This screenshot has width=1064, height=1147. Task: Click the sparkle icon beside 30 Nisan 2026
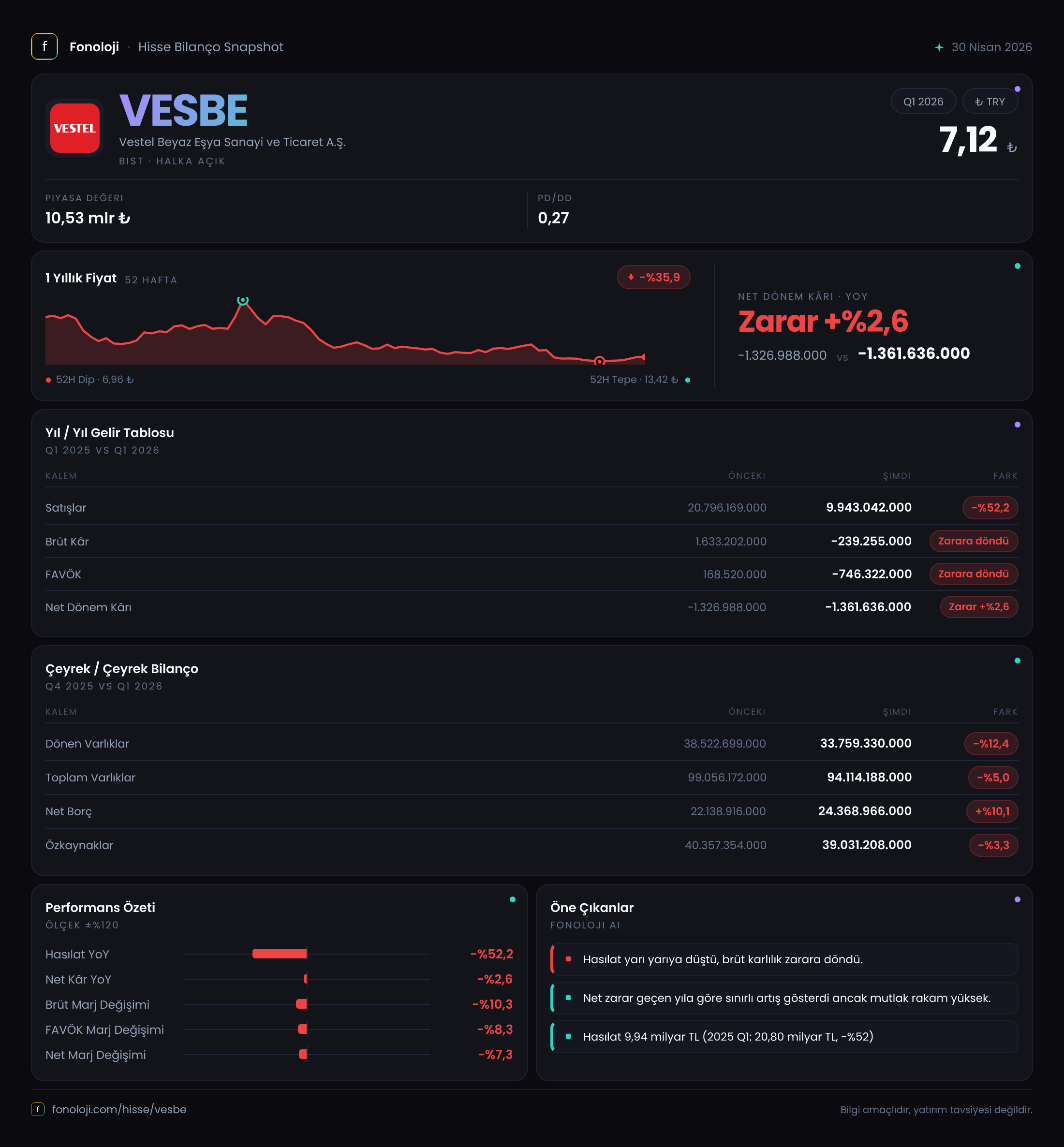tap(939, 47)
